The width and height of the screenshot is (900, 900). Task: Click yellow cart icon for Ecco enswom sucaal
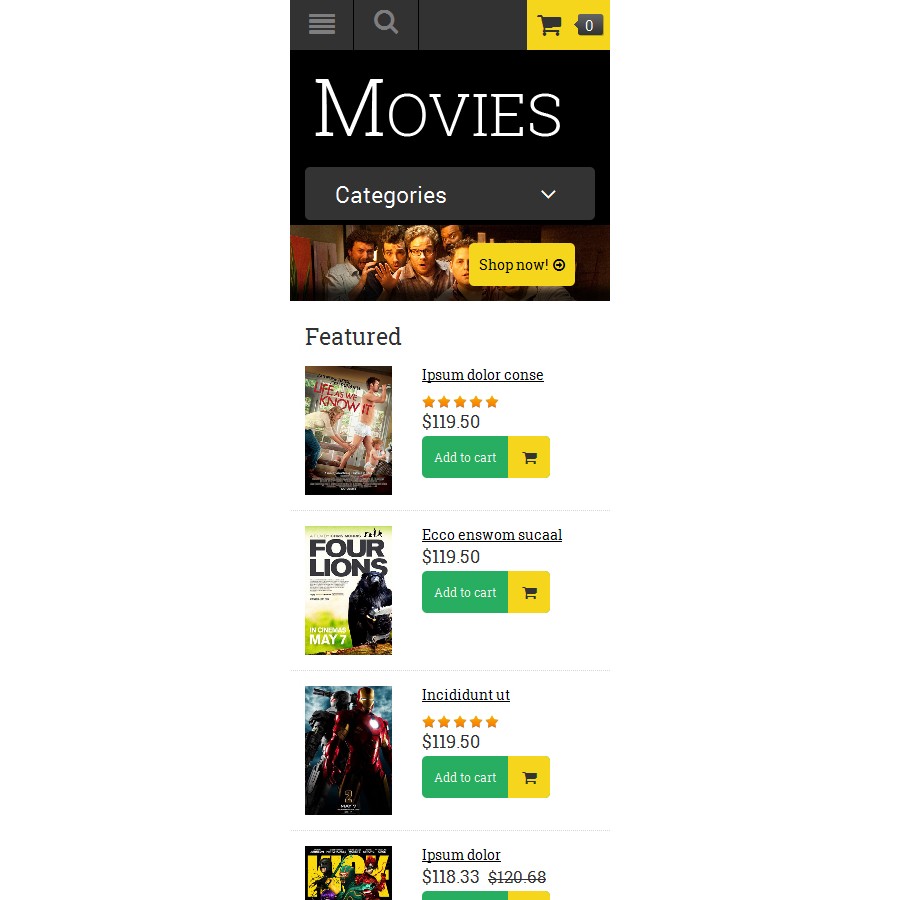tap(529, 592)
